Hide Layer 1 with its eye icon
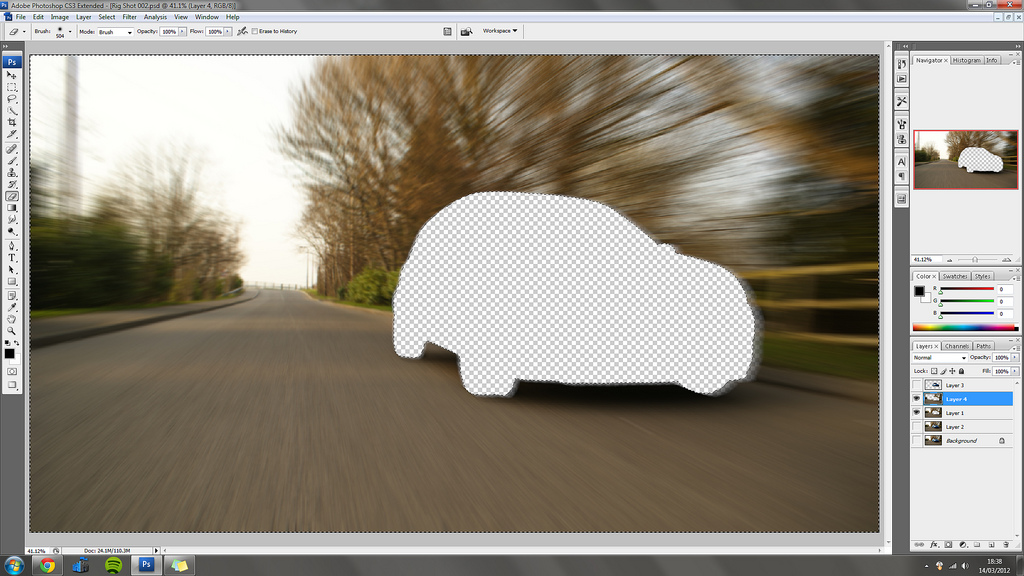The width and height of the screenshot is (1024, 576). click(917, 413)
